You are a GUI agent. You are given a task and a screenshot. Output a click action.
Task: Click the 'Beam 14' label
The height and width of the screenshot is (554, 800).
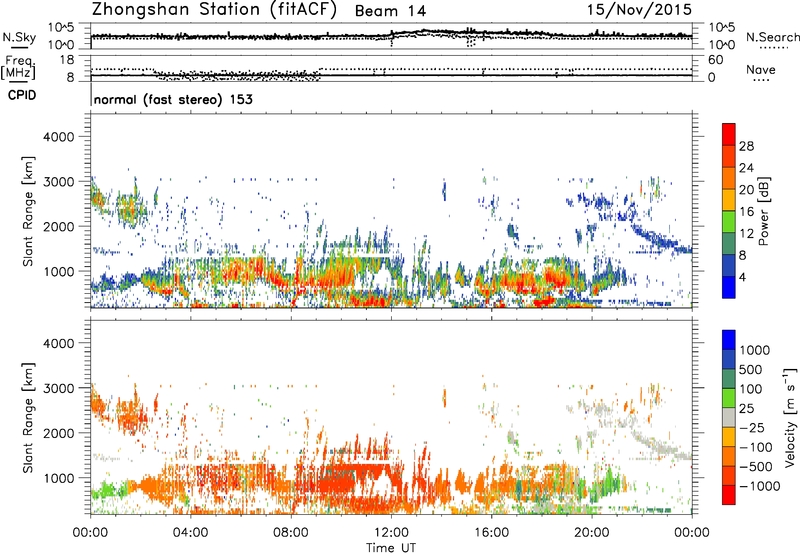click(x=390, y=11)
